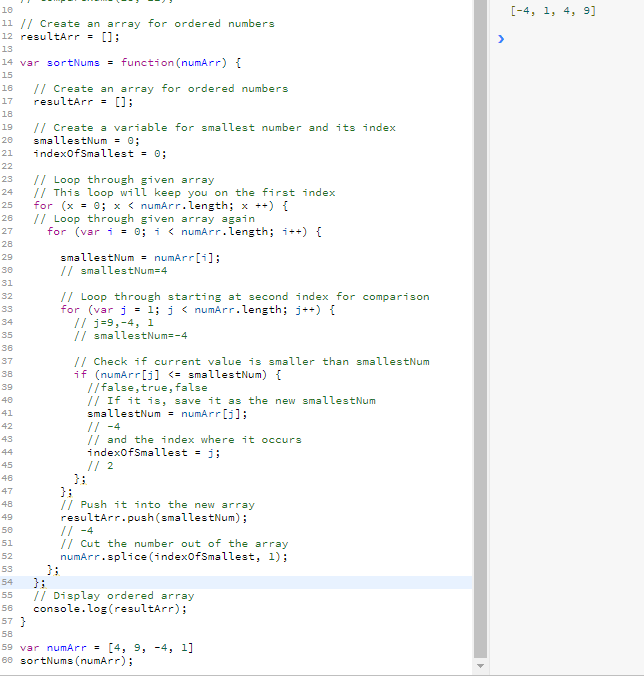This screenshot has width=644, height=676.
Task: Click 'indexOfSmallest = j;' line
Action: (x=153, y=452)
